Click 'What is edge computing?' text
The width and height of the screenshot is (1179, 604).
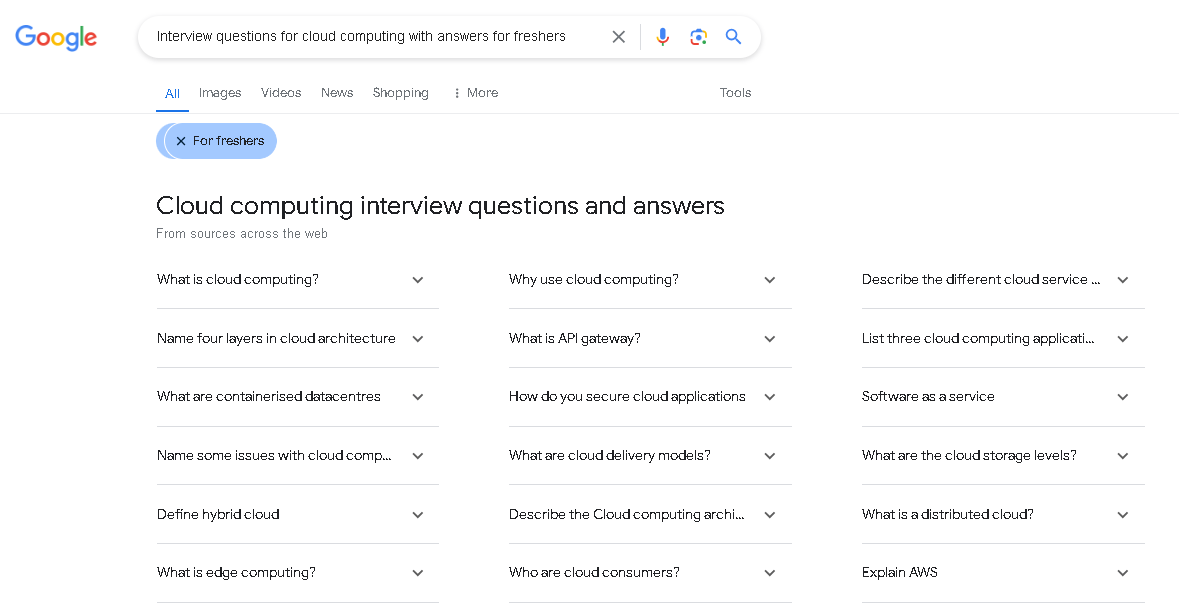[236, 572]
